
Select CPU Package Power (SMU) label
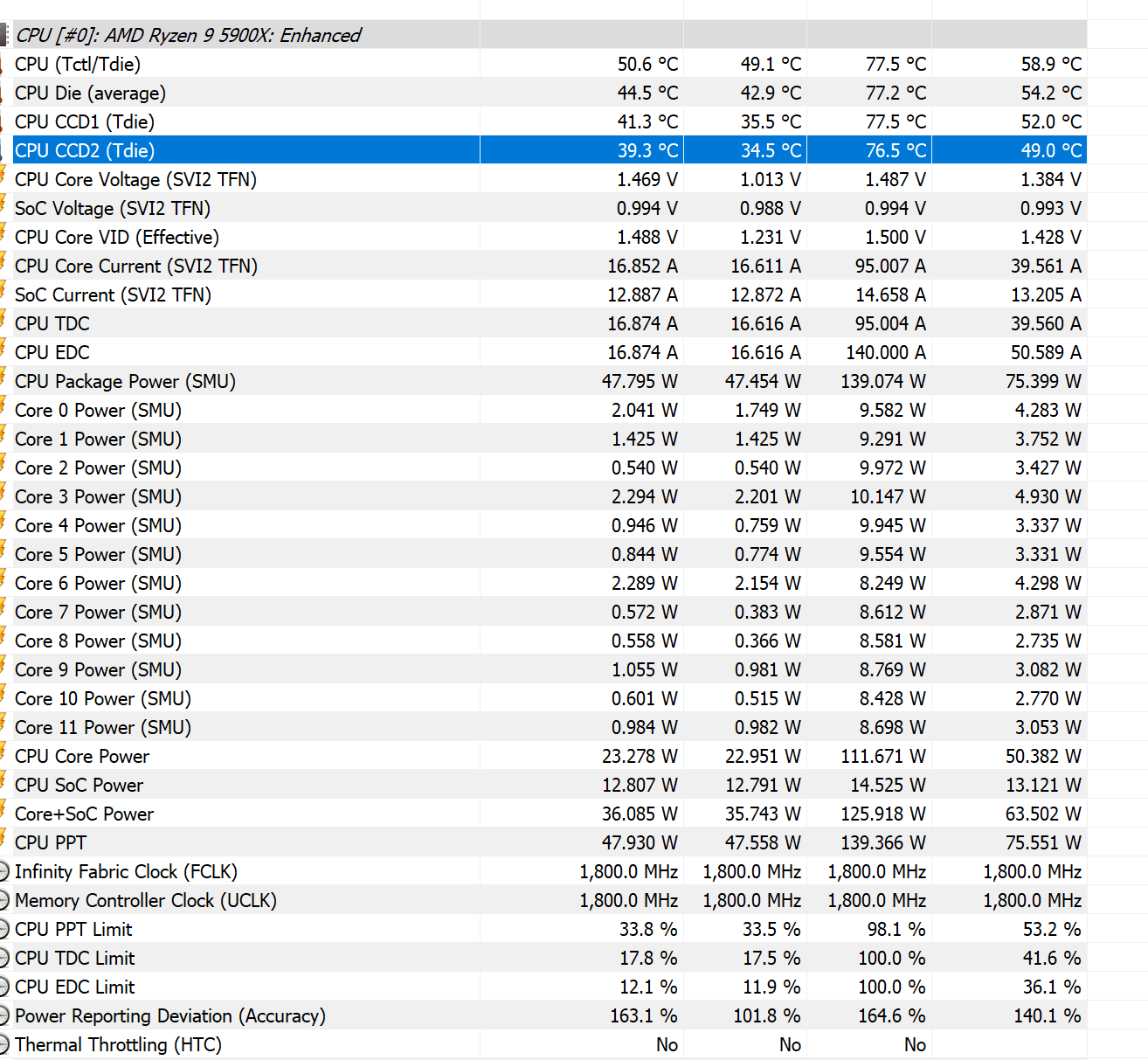(125, 381)
